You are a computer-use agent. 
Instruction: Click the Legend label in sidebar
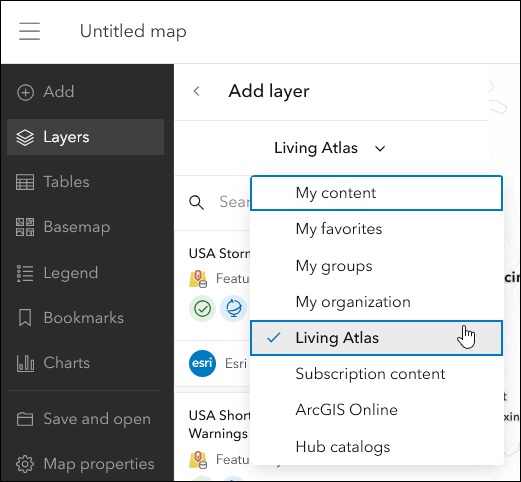pyautogui.click(x=71, y=273)
